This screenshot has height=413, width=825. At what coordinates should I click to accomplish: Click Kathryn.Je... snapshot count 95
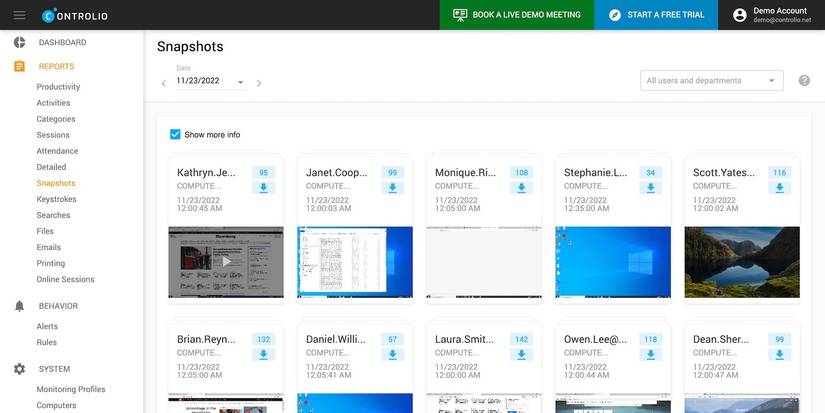(264, 173)
